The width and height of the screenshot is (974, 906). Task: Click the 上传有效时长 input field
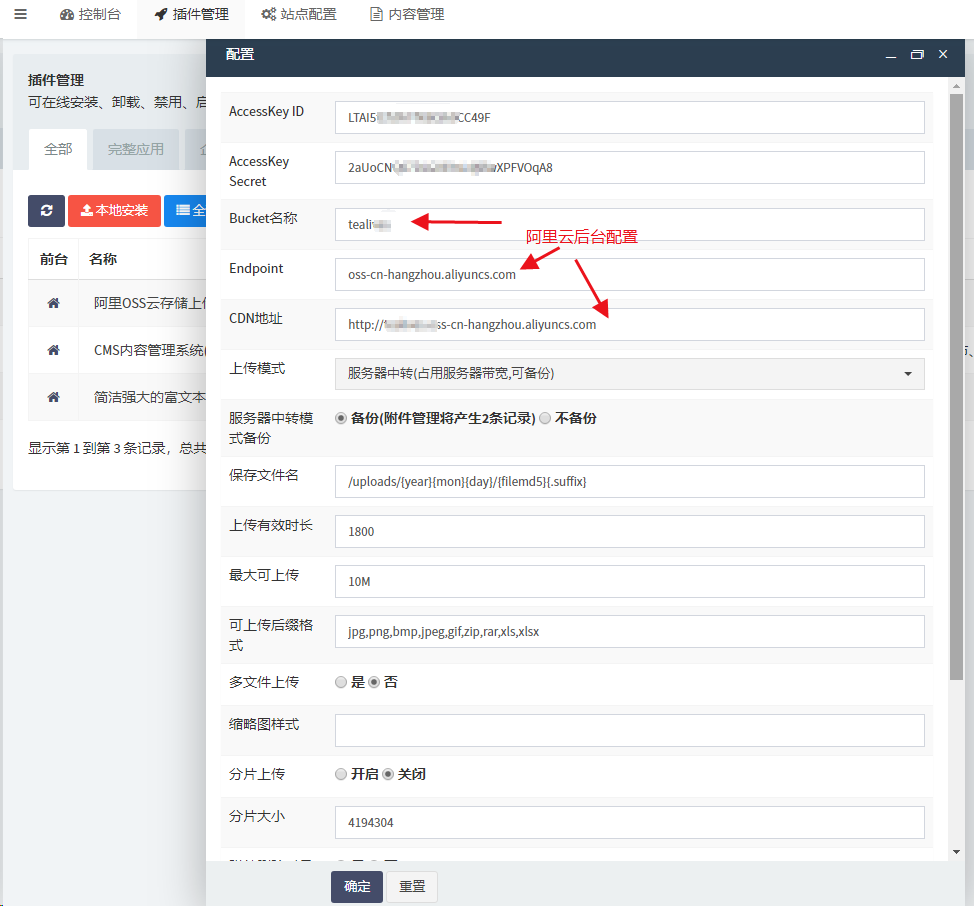tap(629, 532)
